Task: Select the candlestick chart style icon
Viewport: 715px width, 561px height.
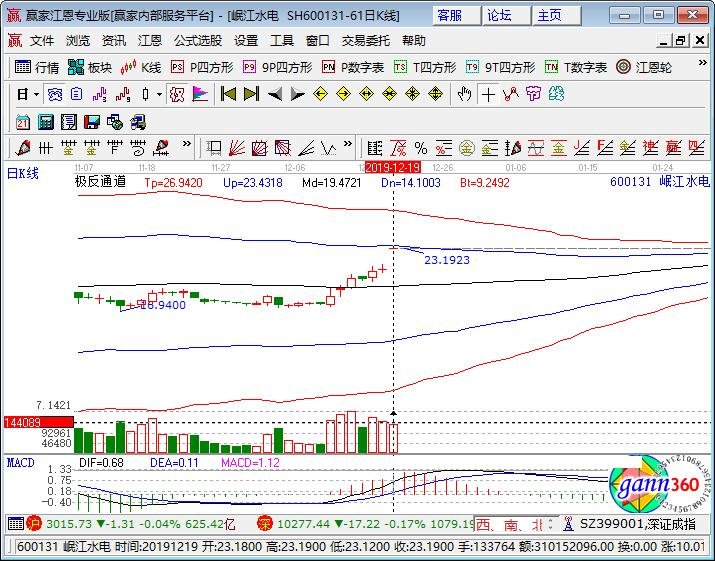Action: click(x=145, y=95)
